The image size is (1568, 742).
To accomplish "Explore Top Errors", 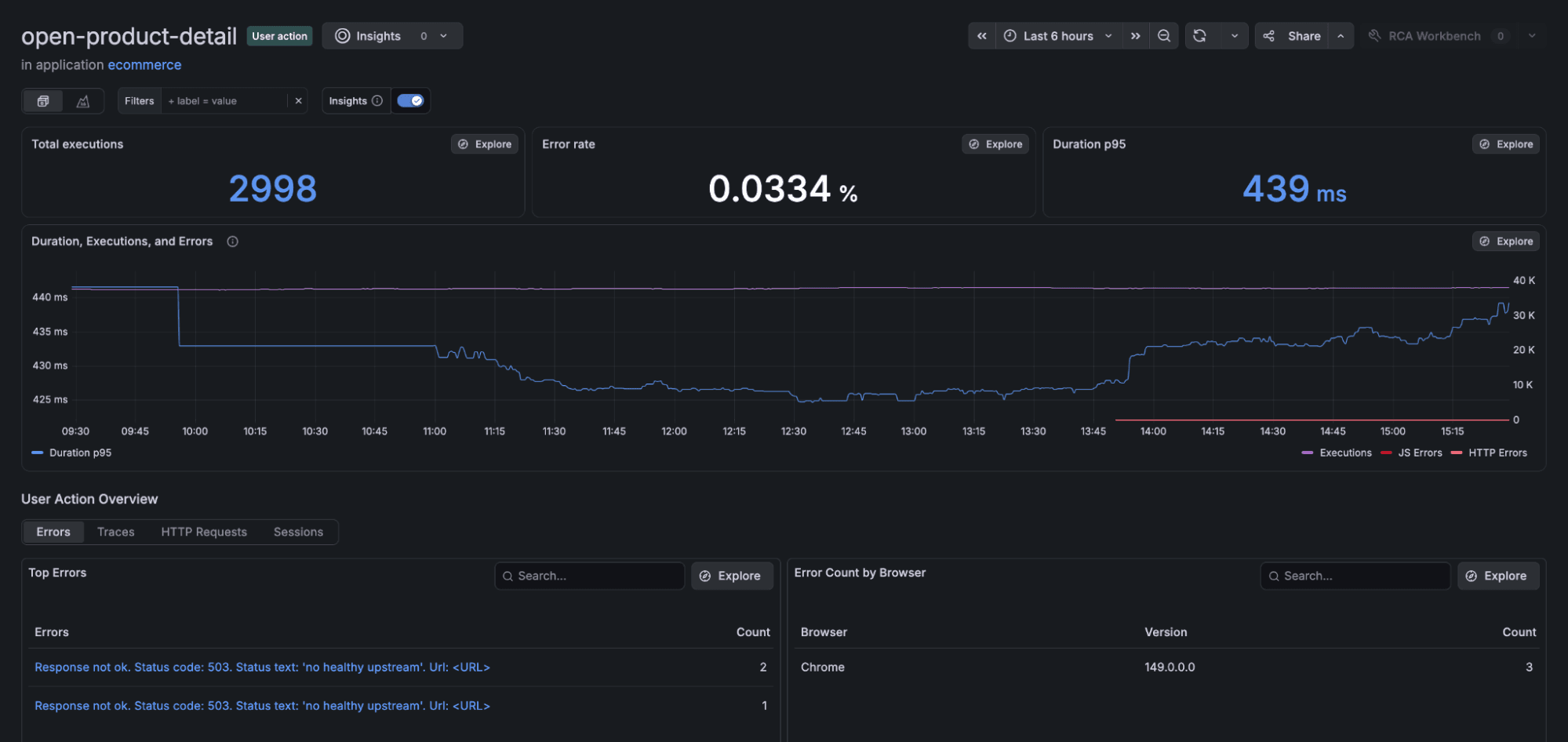I will tap(732, 576).
